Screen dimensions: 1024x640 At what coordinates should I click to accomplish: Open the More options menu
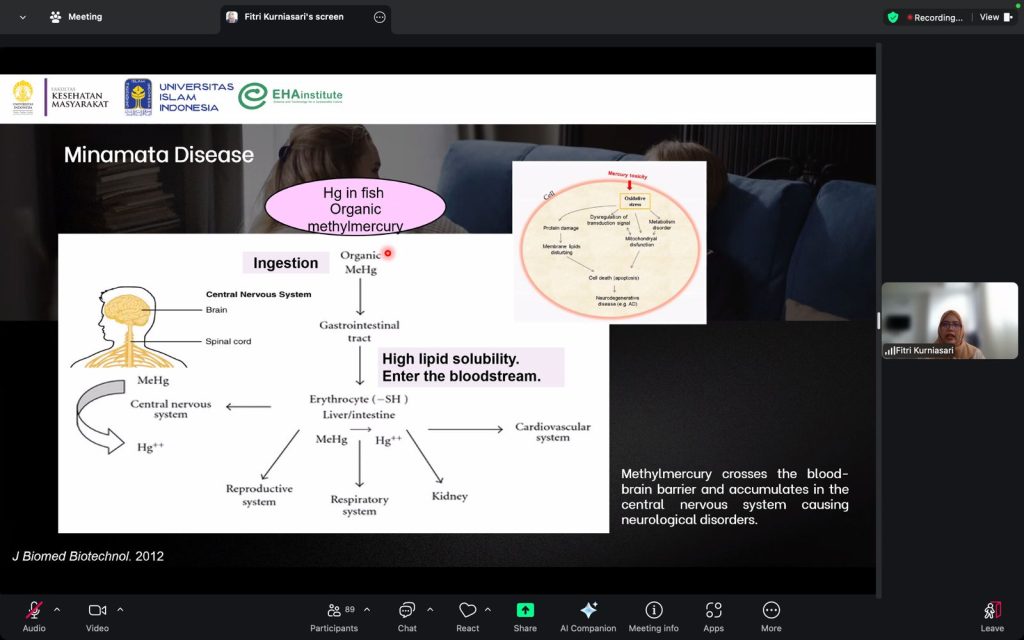click(771, 611)
